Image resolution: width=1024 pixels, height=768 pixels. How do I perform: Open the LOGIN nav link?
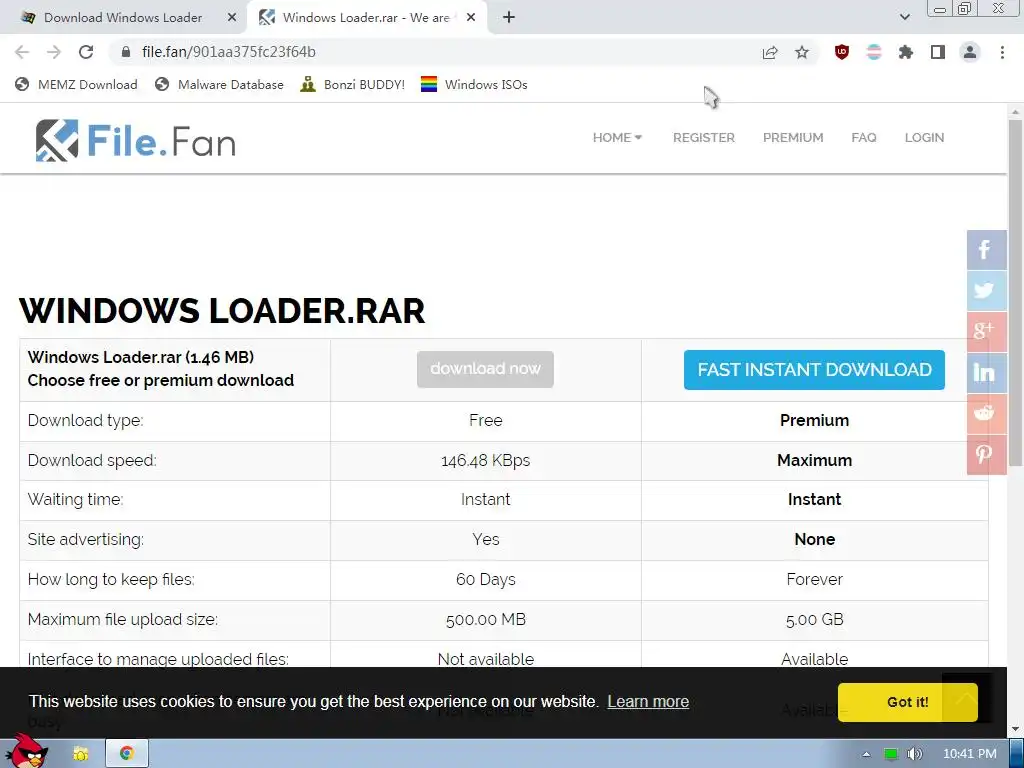(x=924, y=138)
